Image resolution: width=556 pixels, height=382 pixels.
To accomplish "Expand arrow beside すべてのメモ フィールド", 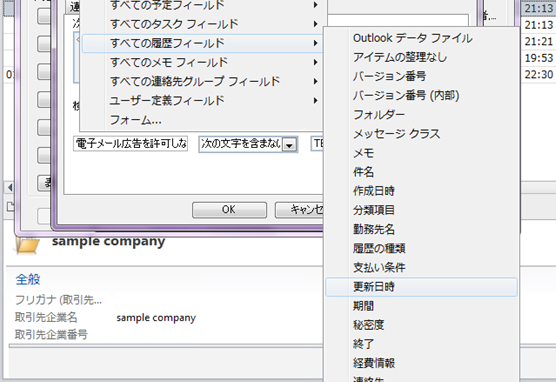I will pos(315,62).
